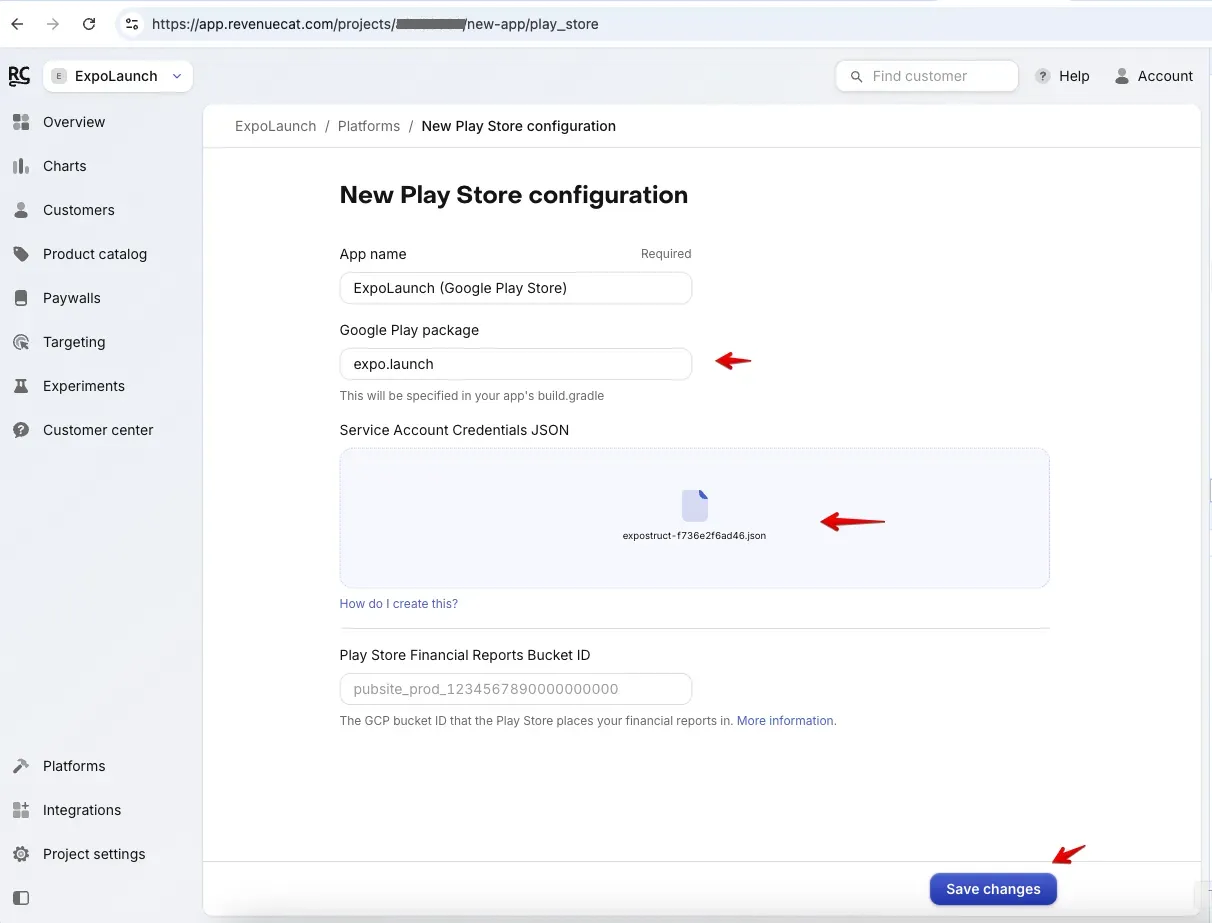The height and width of the screenshot is (923, 1212).
Task: Open Project settings in the sidebar
Action: 94,854
